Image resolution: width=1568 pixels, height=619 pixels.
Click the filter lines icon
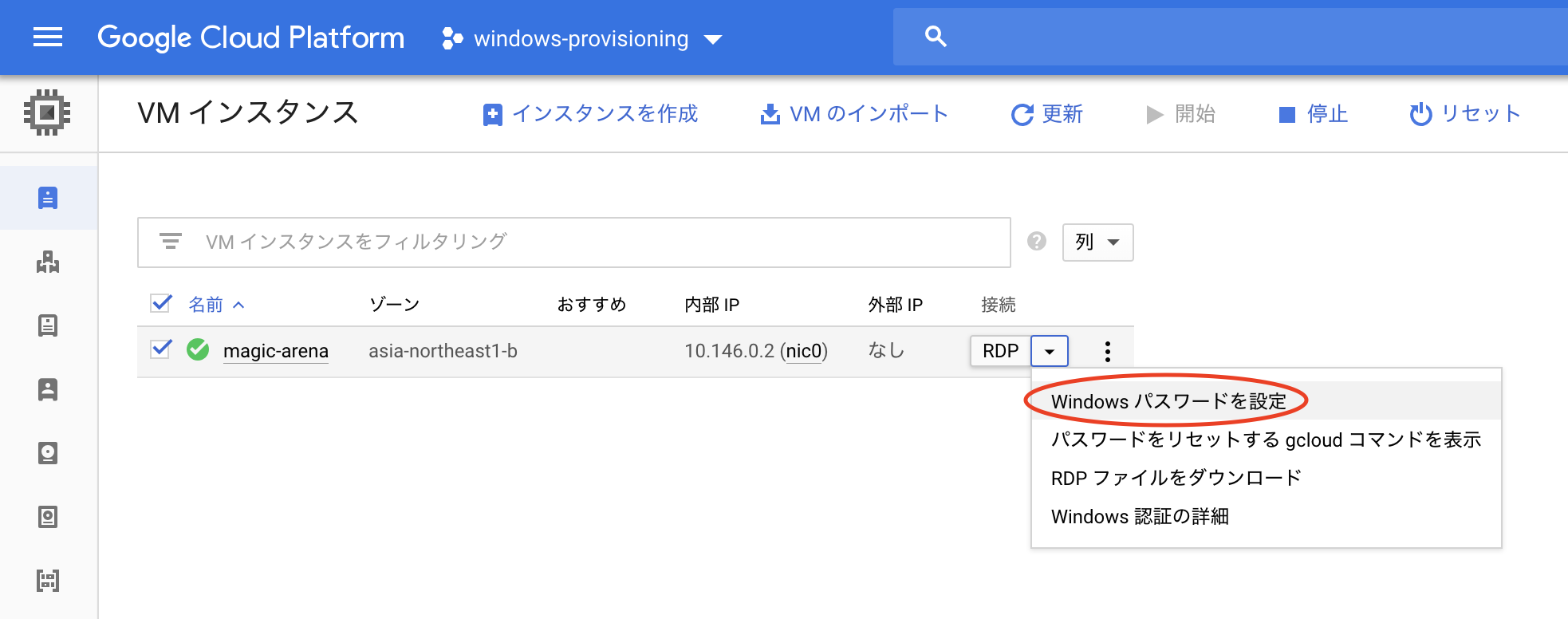click(170, 241)
